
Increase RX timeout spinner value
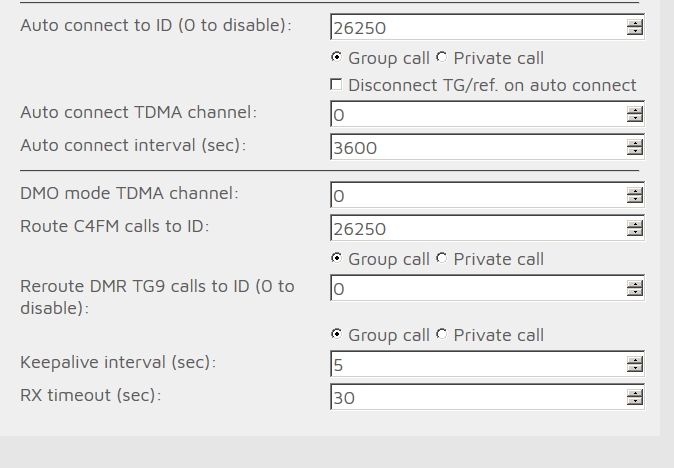pyautogui.click(x=634, y=393)
